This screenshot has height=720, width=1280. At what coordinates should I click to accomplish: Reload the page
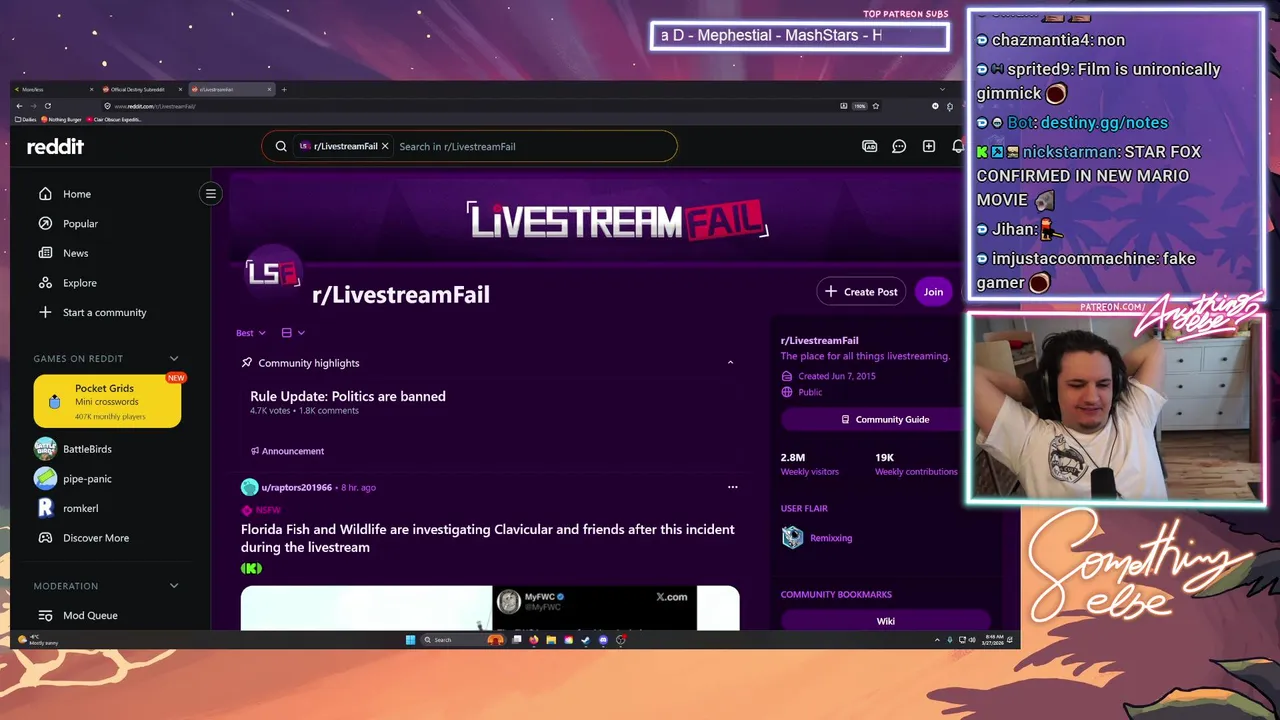(48, 106)
